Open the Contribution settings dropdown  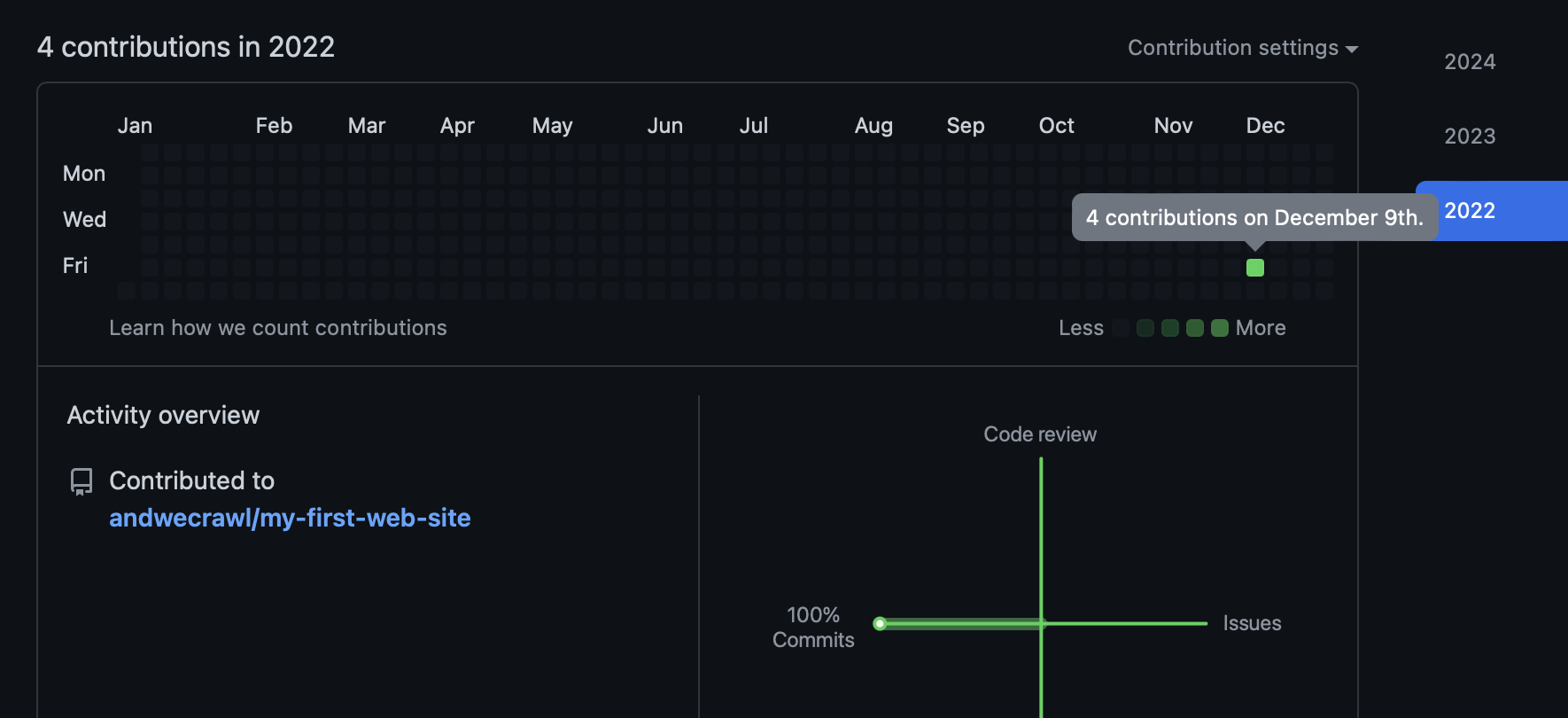(1242, 48)
